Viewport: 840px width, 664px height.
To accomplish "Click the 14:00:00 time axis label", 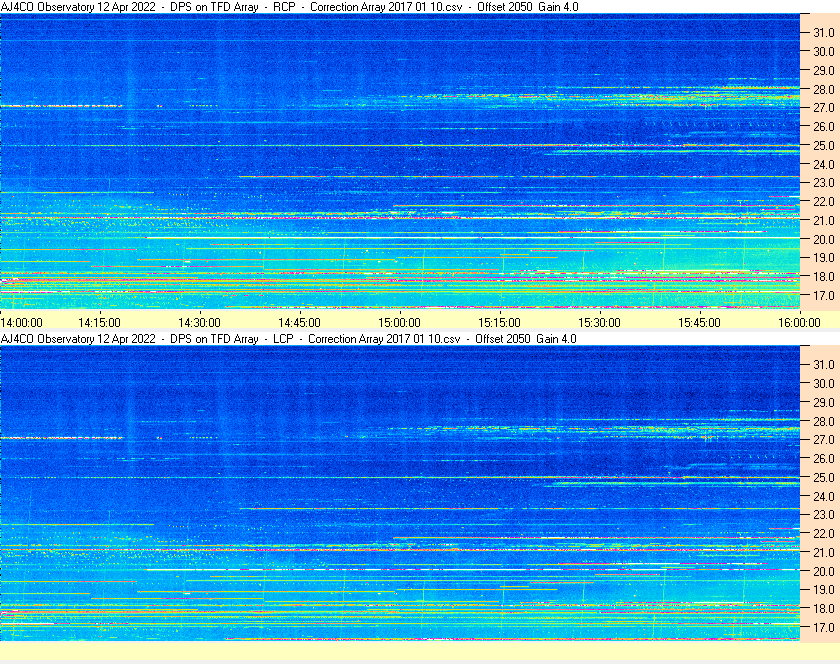I will (x=22, y=322).
